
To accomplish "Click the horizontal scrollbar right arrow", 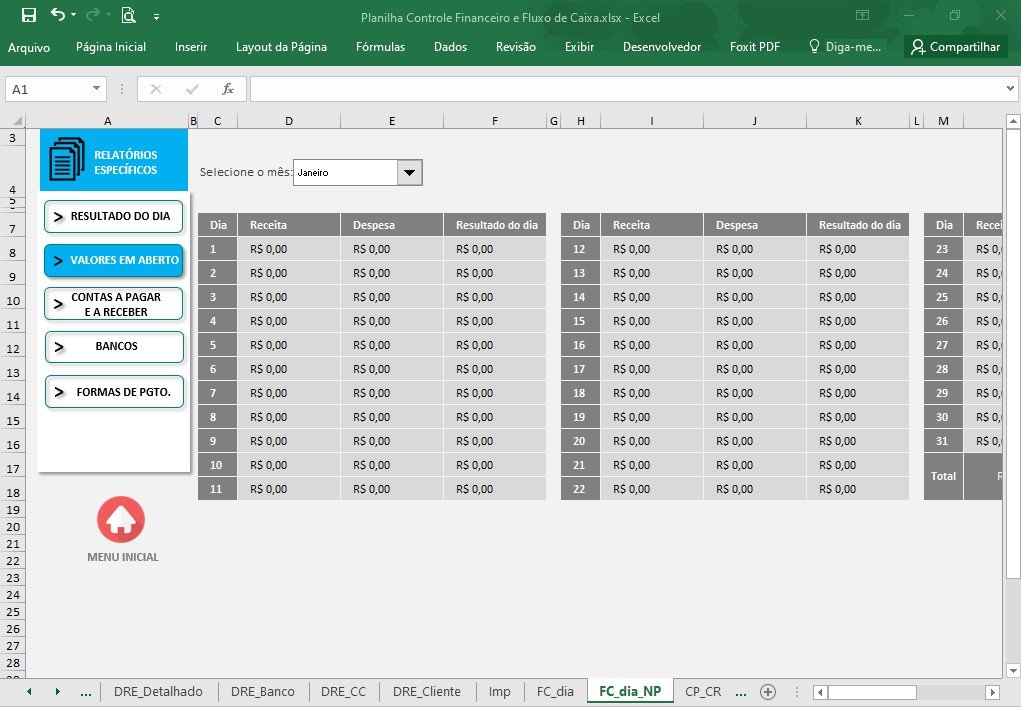I will pyautogui.click(x=992, y=692).
